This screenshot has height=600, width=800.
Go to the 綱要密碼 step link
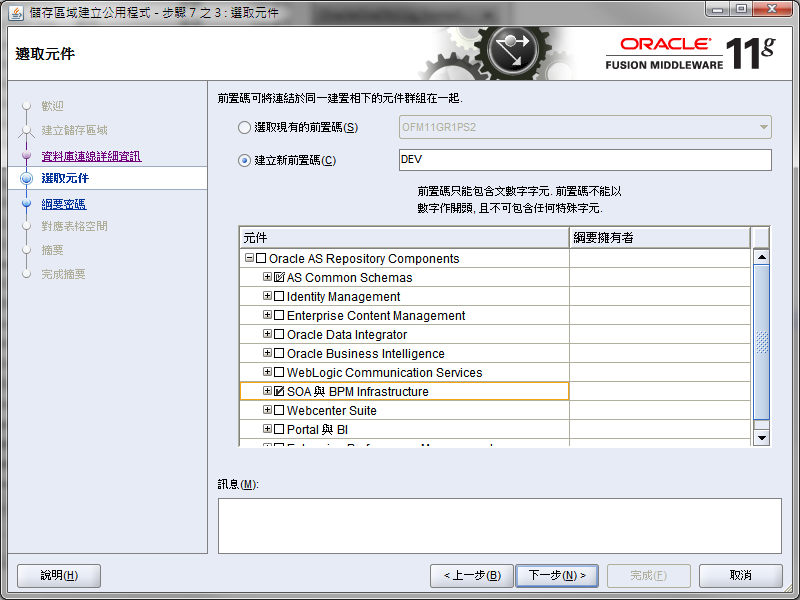pos(64,204)
